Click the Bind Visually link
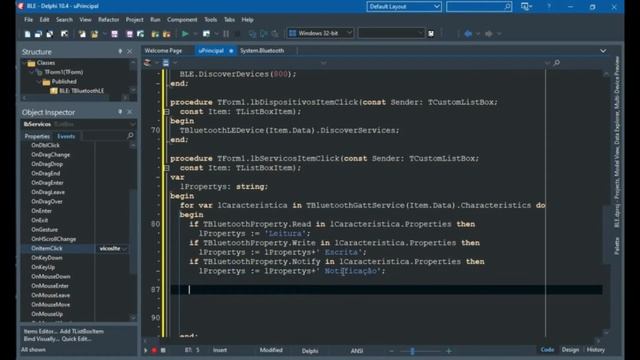The image size is (640, 360). coord(41,339)
